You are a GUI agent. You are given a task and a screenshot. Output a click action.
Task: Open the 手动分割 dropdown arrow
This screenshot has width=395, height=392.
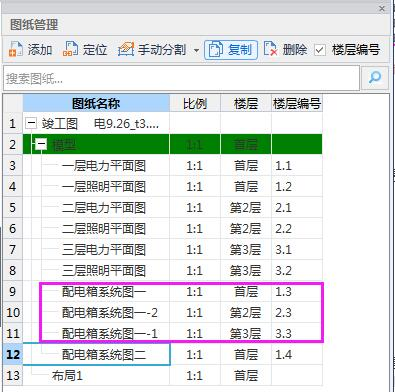tap(197, 51)
